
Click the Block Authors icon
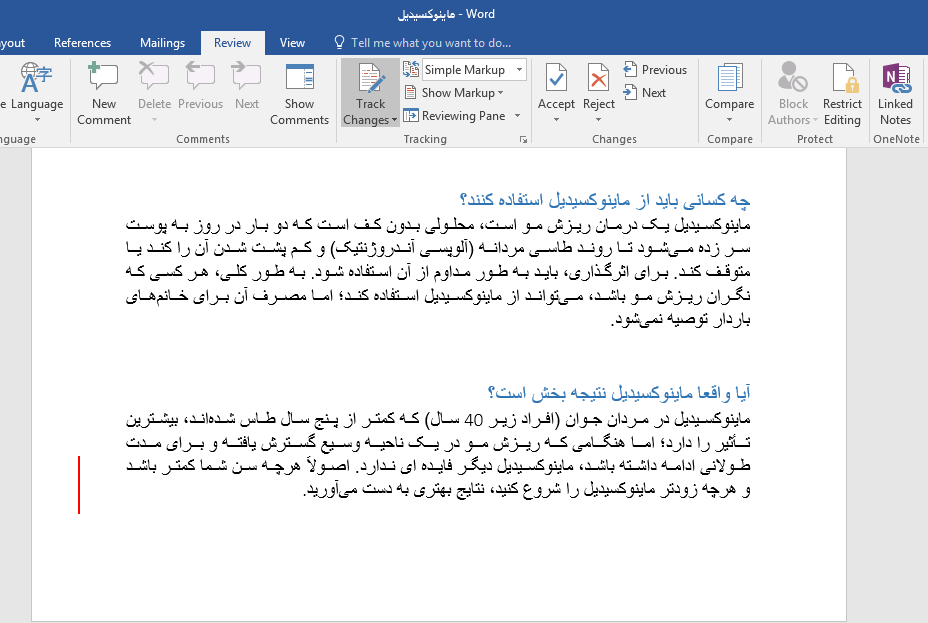click(792, 78)
